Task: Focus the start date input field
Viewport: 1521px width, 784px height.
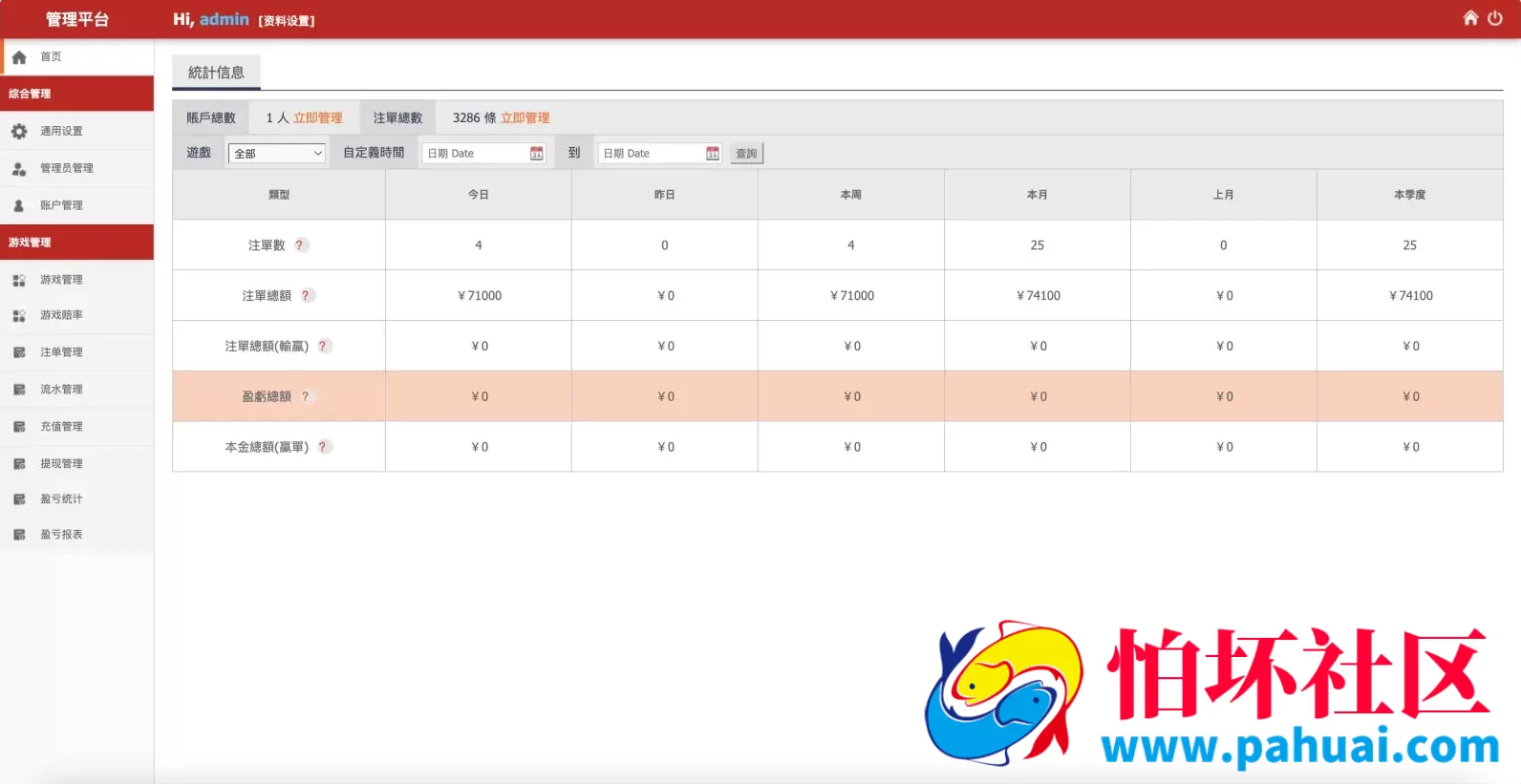Action: [483, 154]
